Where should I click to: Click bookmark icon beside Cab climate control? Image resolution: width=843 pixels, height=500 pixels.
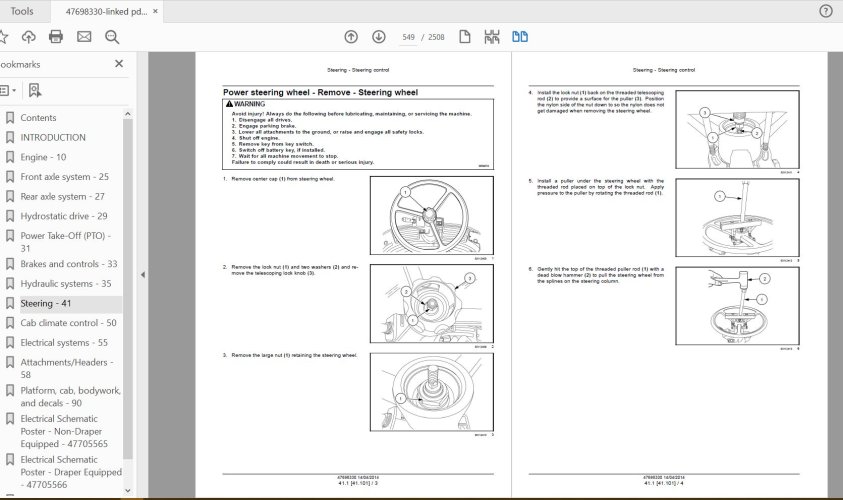10,323
